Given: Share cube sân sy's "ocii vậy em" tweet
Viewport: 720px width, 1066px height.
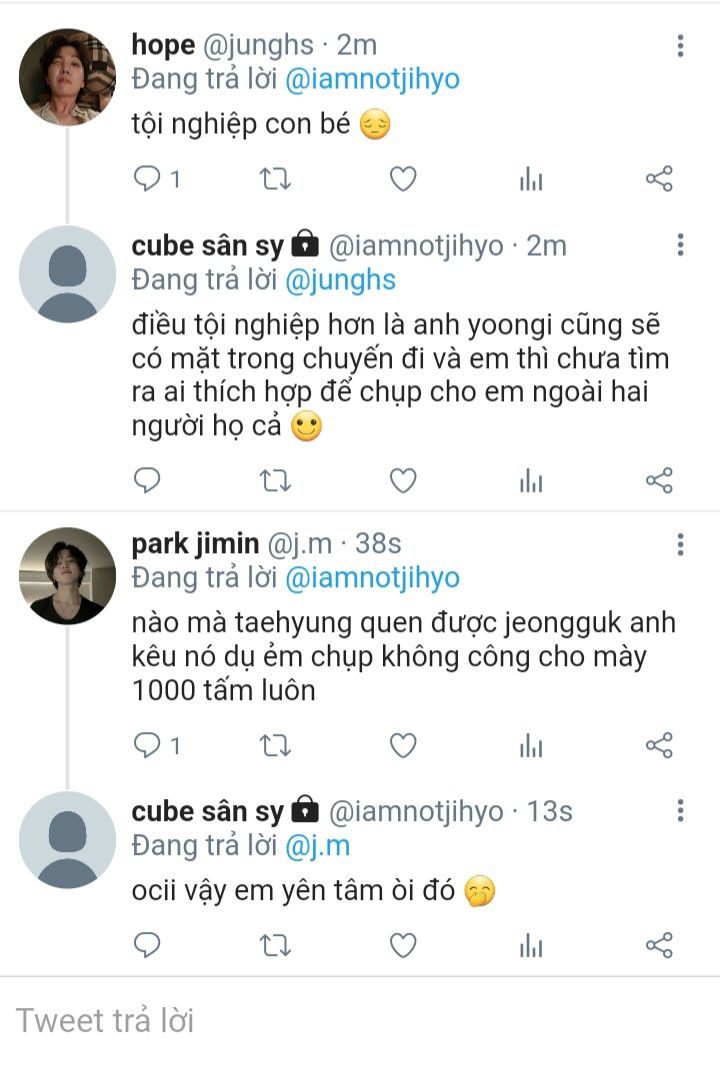Looking at the screenshot, I should pos(659,945).
